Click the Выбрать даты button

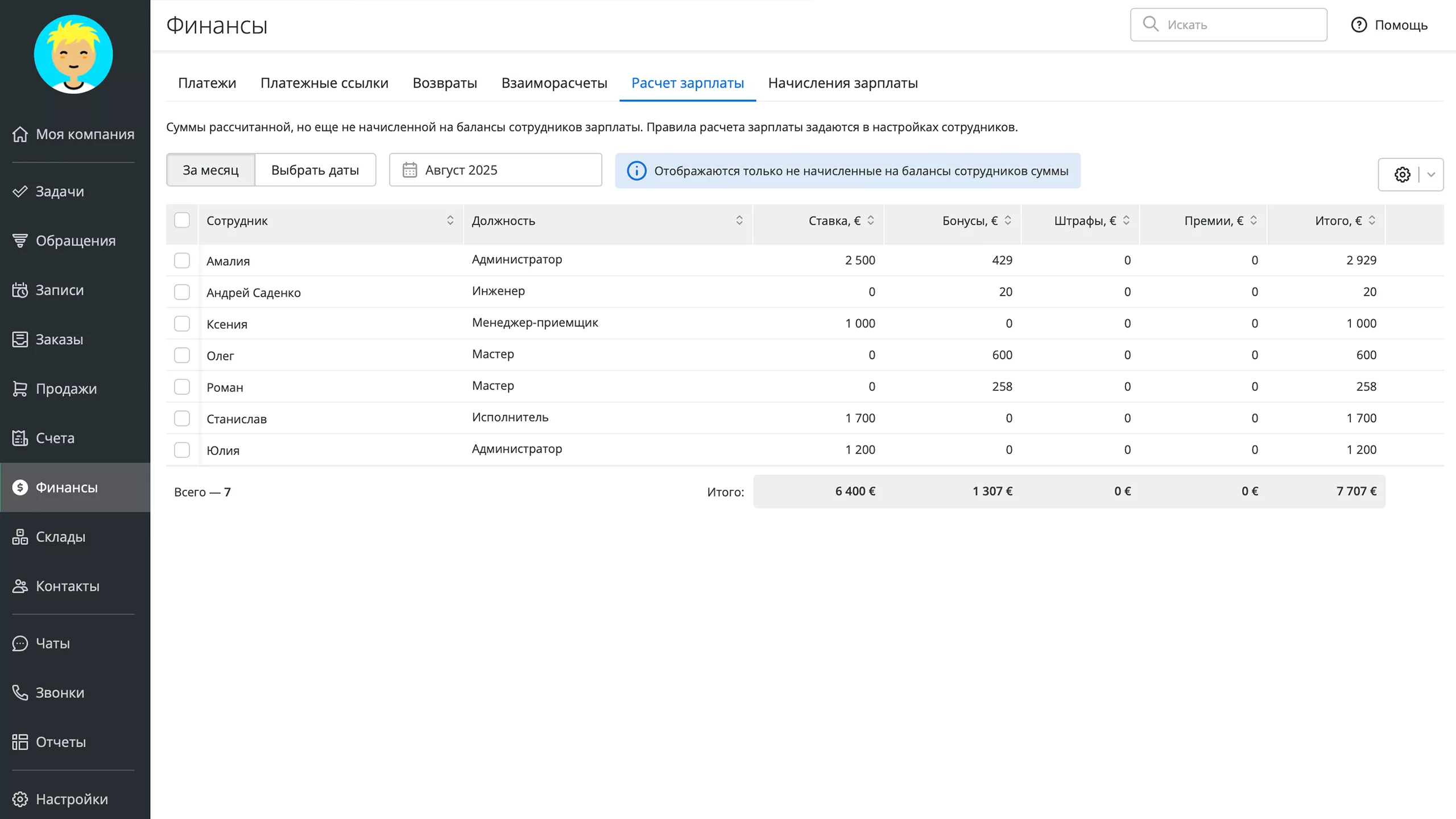pos(315,170)
